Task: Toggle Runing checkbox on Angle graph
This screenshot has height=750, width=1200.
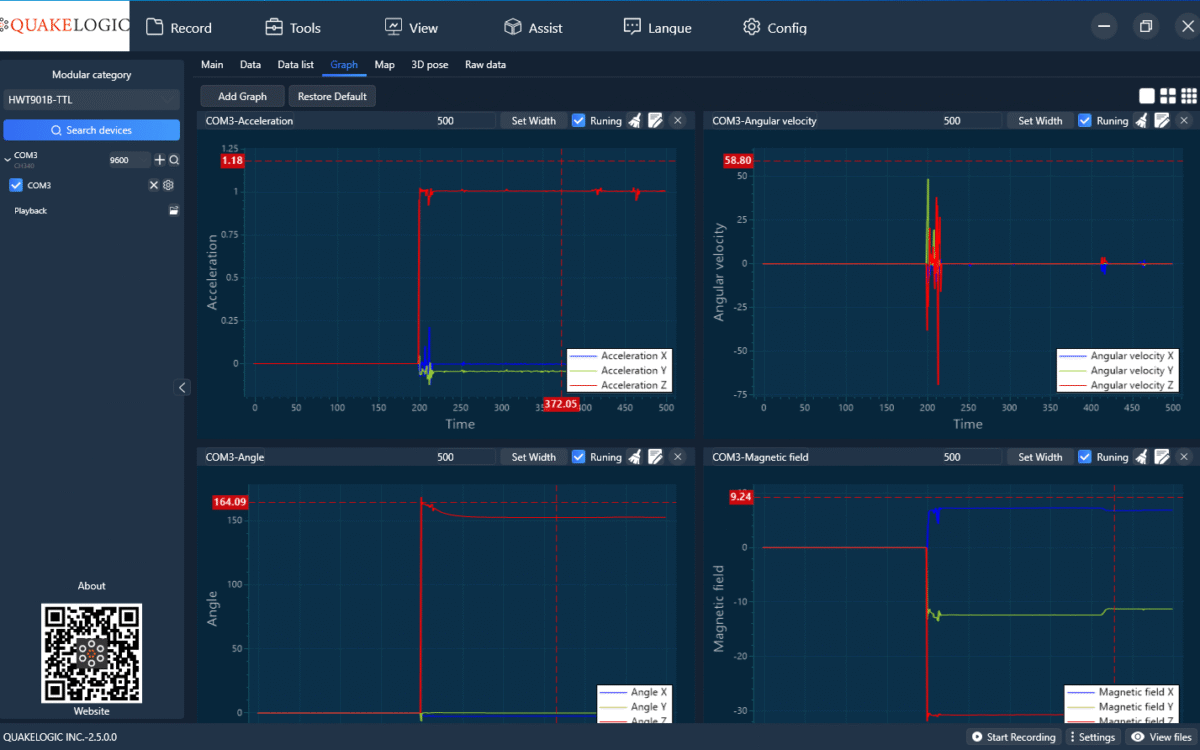Action: (x=579, y=457)
